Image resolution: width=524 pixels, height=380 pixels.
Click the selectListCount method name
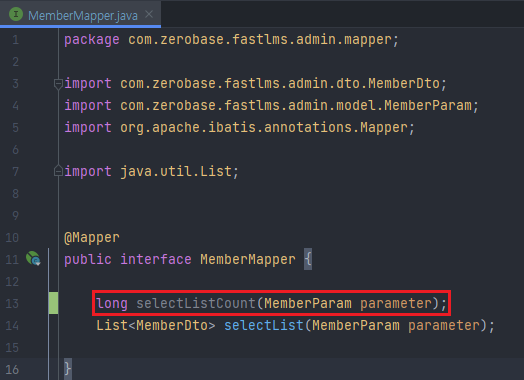(x=196, y=303)
